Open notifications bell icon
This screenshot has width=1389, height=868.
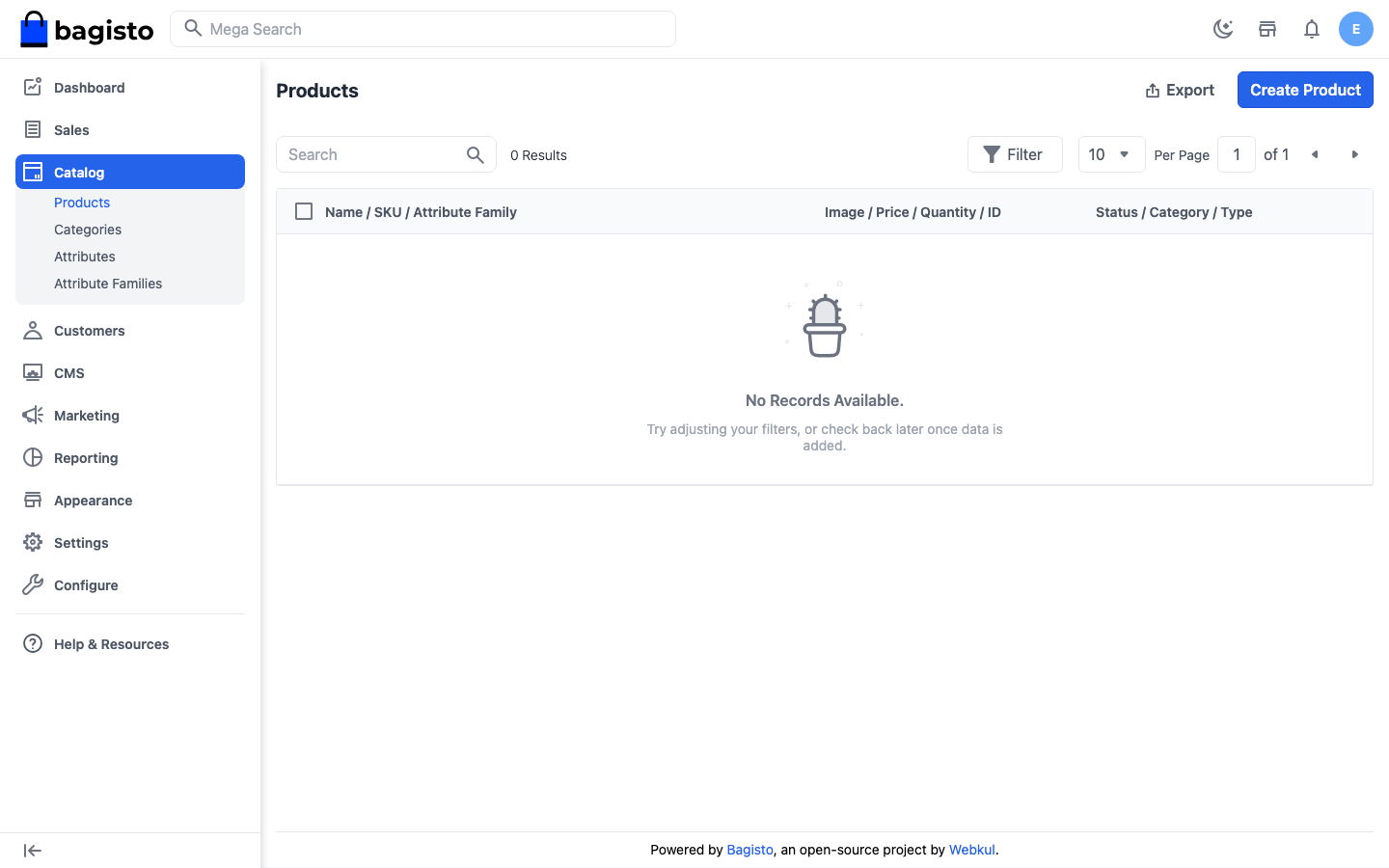pyautogui.click(x=1312, y=29)
